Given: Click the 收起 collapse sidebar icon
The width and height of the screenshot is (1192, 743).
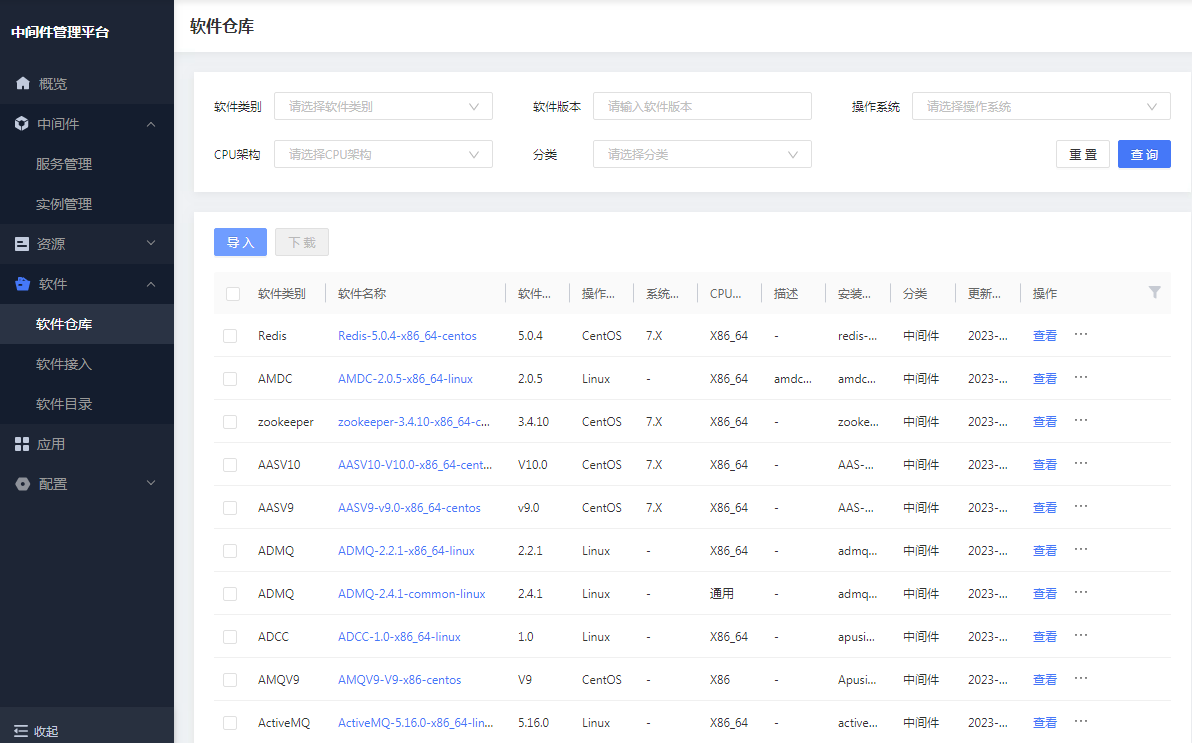Looking at the screenshot, I should click(21, 731).
